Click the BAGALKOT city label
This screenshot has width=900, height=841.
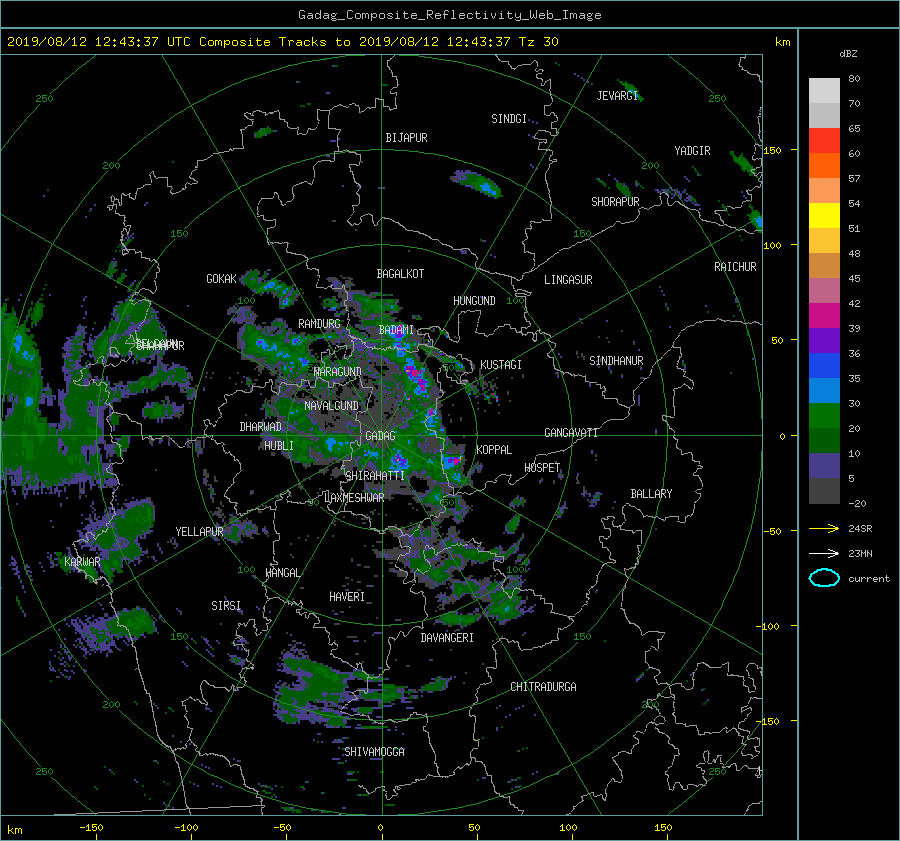(x=400, y=274)
